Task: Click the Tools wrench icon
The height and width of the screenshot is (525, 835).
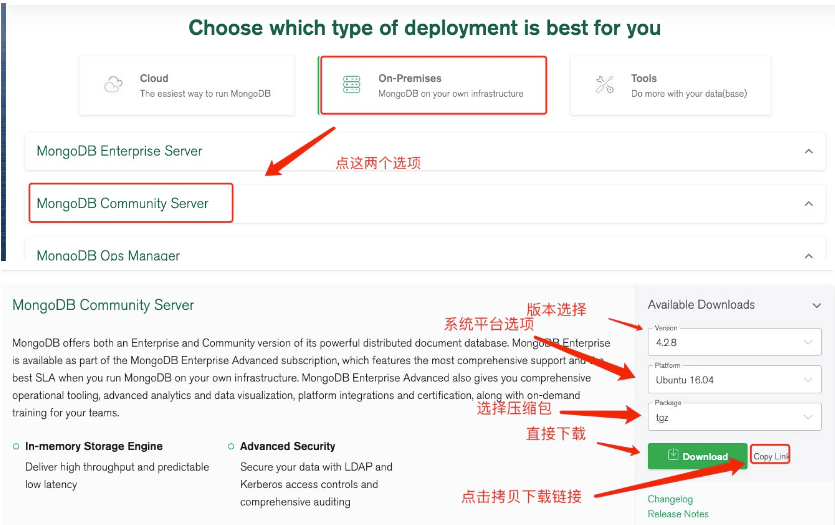Action: [x=604, y=84]
